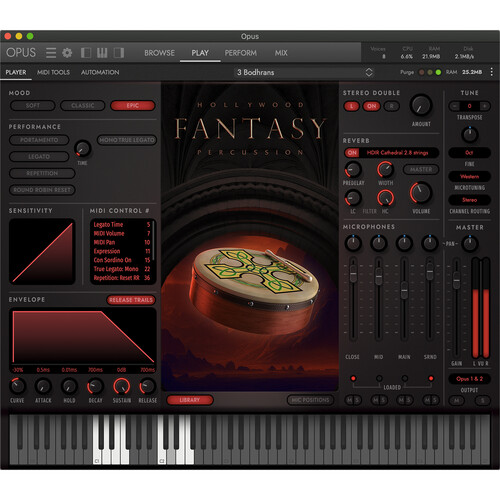The width and height of the screenshot is (500, 500).
Task: Toggle the right sidebar panel icon
Action: [119, 53]
